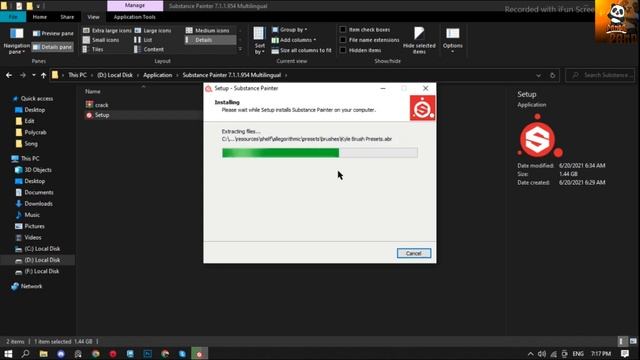Viewport: 640px width, 360px height.
Task: Go forward in File Explorer
Action: (x=23, y=75)
